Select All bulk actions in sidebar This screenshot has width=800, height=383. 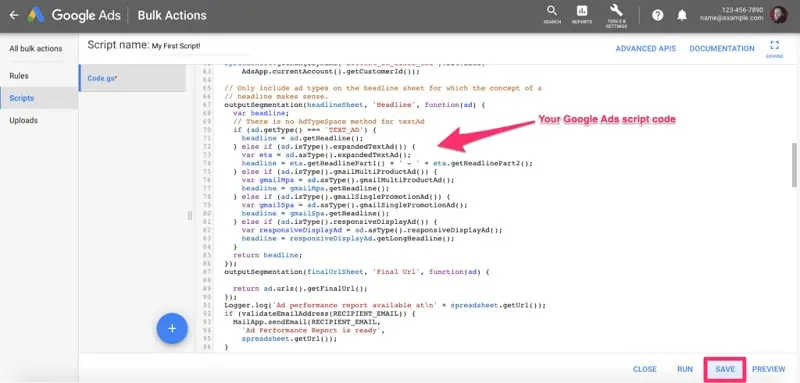pyautogui.click(x=36, y=48)
